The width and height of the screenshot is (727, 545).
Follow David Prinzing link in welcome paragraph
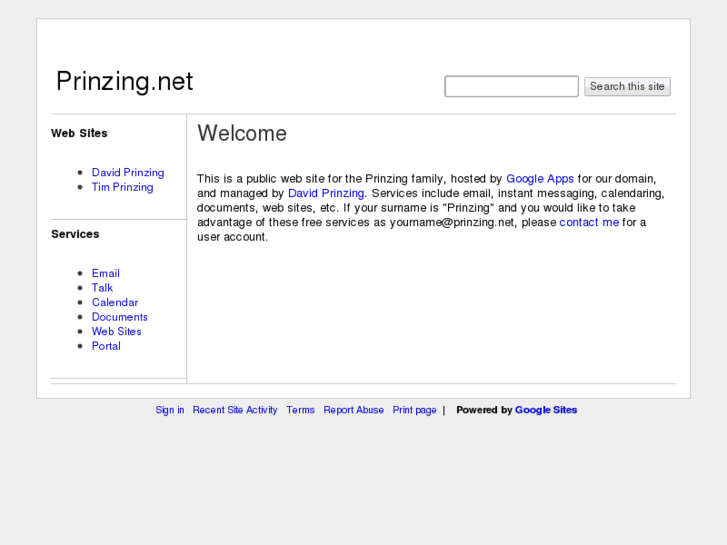tap(326, 193)
